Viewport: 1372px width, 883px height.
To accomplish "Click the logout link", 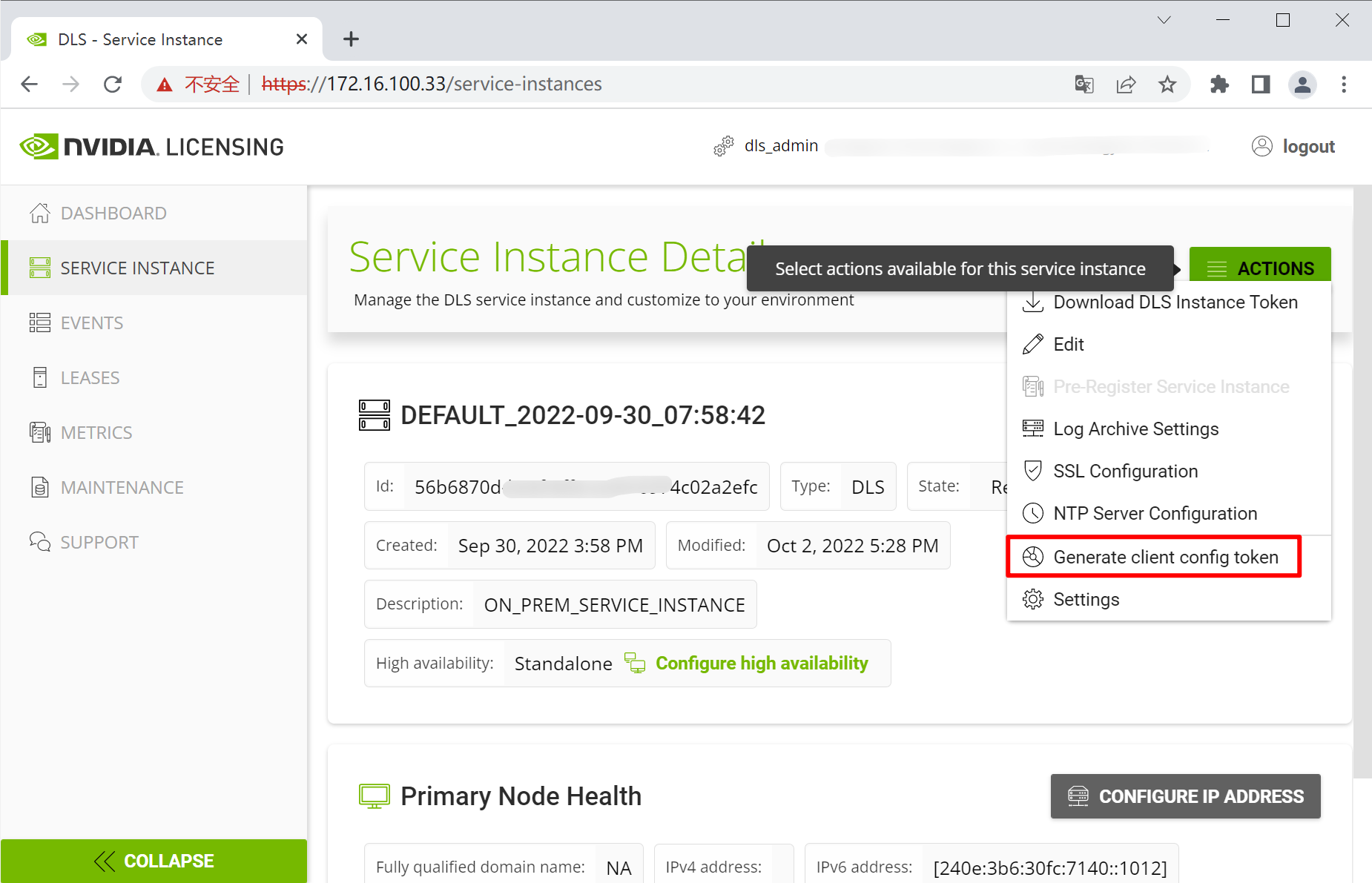I will [1308, 147].
